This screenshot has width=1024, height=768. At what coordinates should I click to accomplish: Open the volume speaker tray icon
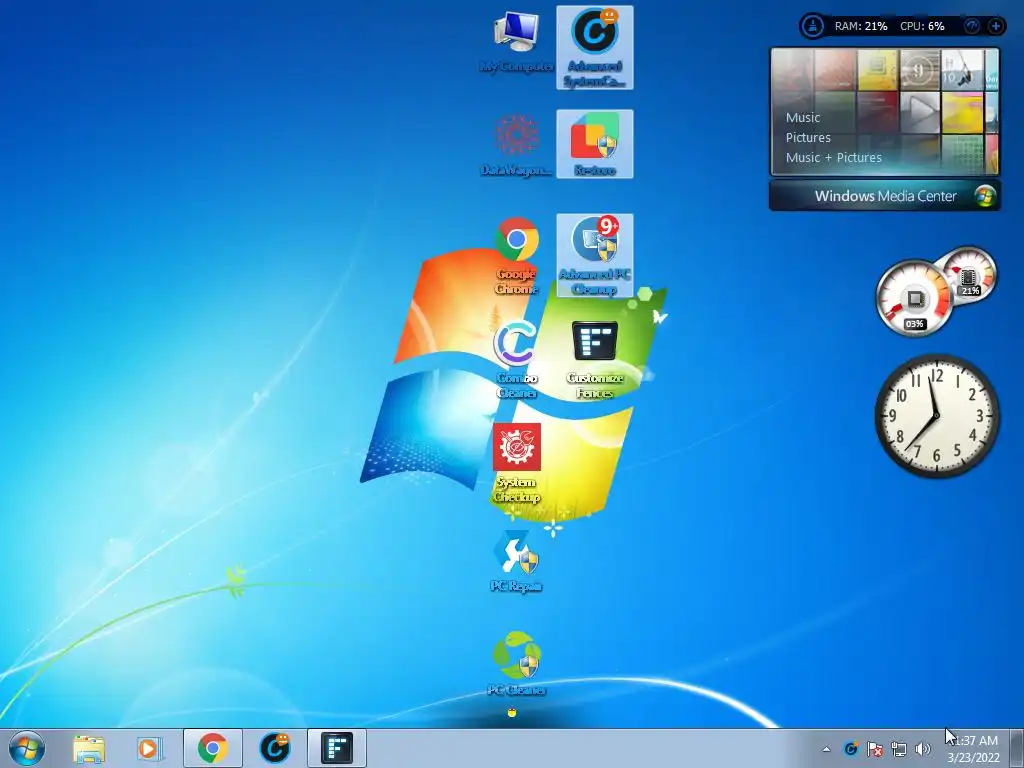coord(923,749)
